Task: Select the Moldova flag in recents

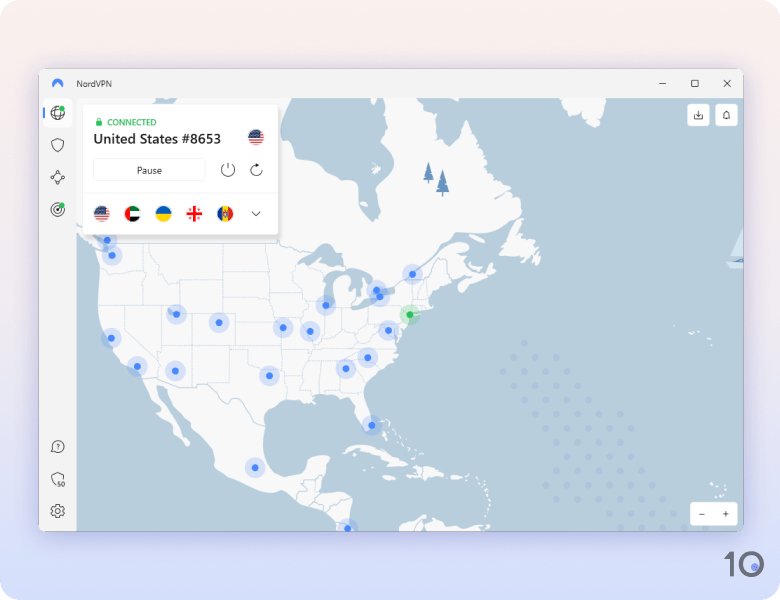Action: pos(225,214)
